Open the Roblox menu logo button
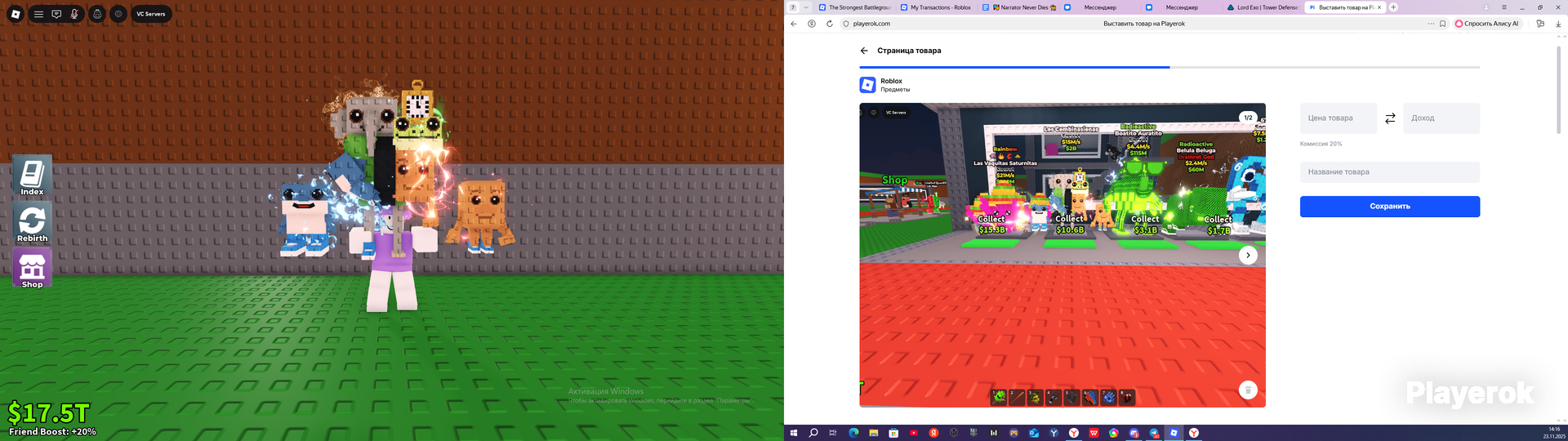 pyautogui.click(x=16, y=14)
